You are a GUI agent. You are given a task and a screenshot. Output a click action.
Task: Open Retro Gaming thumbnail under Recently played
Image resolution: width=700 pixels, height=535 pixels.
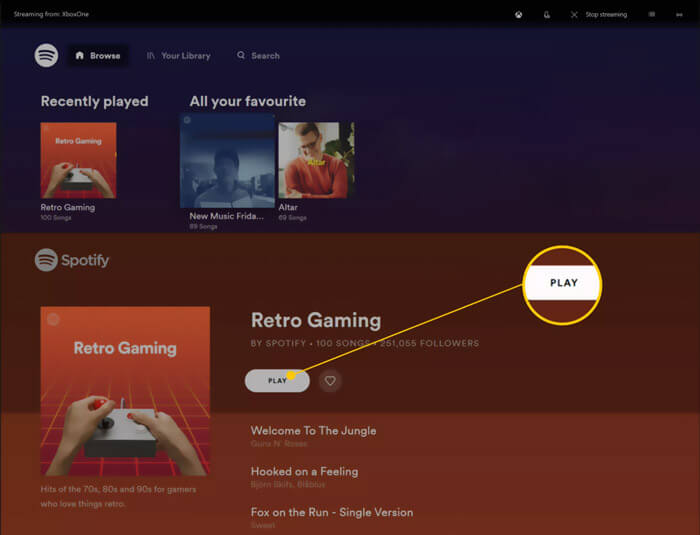click(x=78, y=160)
